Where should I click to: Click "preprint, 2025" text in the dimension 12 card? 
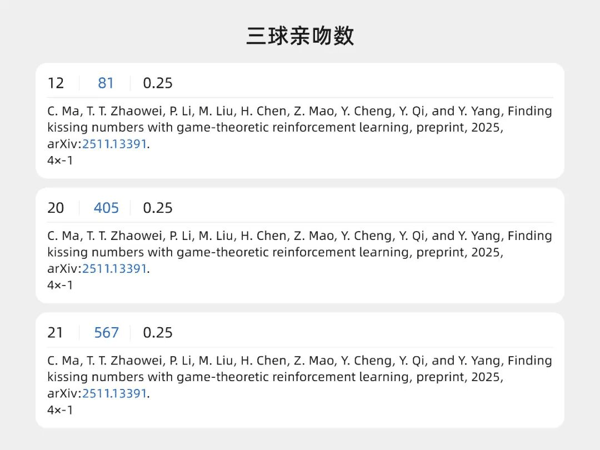(460, 128)
